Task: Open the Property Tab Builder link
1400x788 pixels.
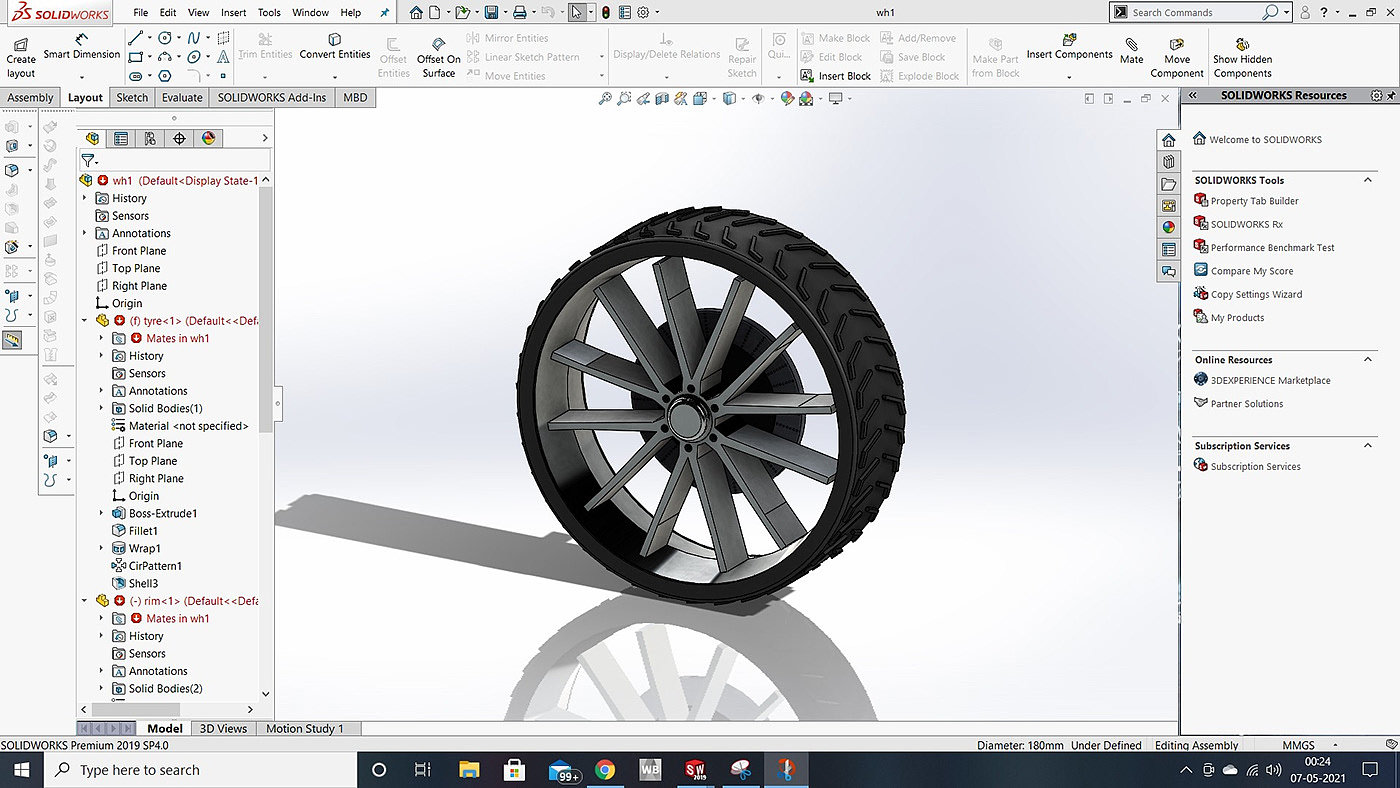Action: pos(1254,201)
